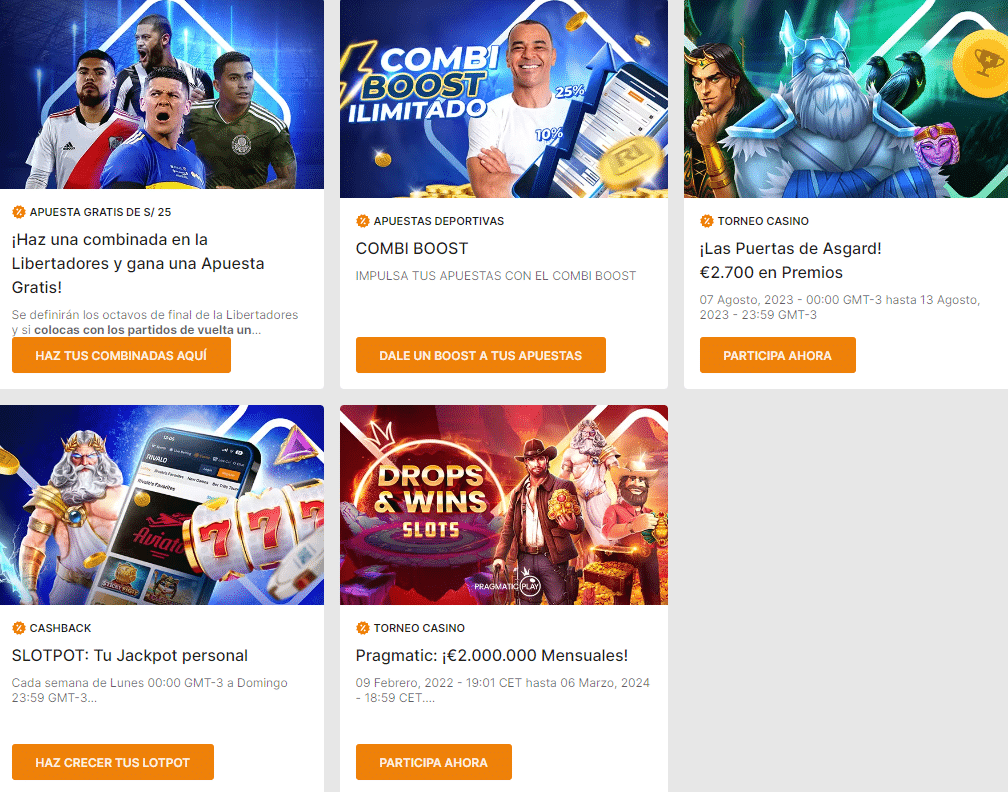This screenshot has height=792, width=1008.
Task: Open the Slotpot Aviator phone banner image
Action: [162, 505]
